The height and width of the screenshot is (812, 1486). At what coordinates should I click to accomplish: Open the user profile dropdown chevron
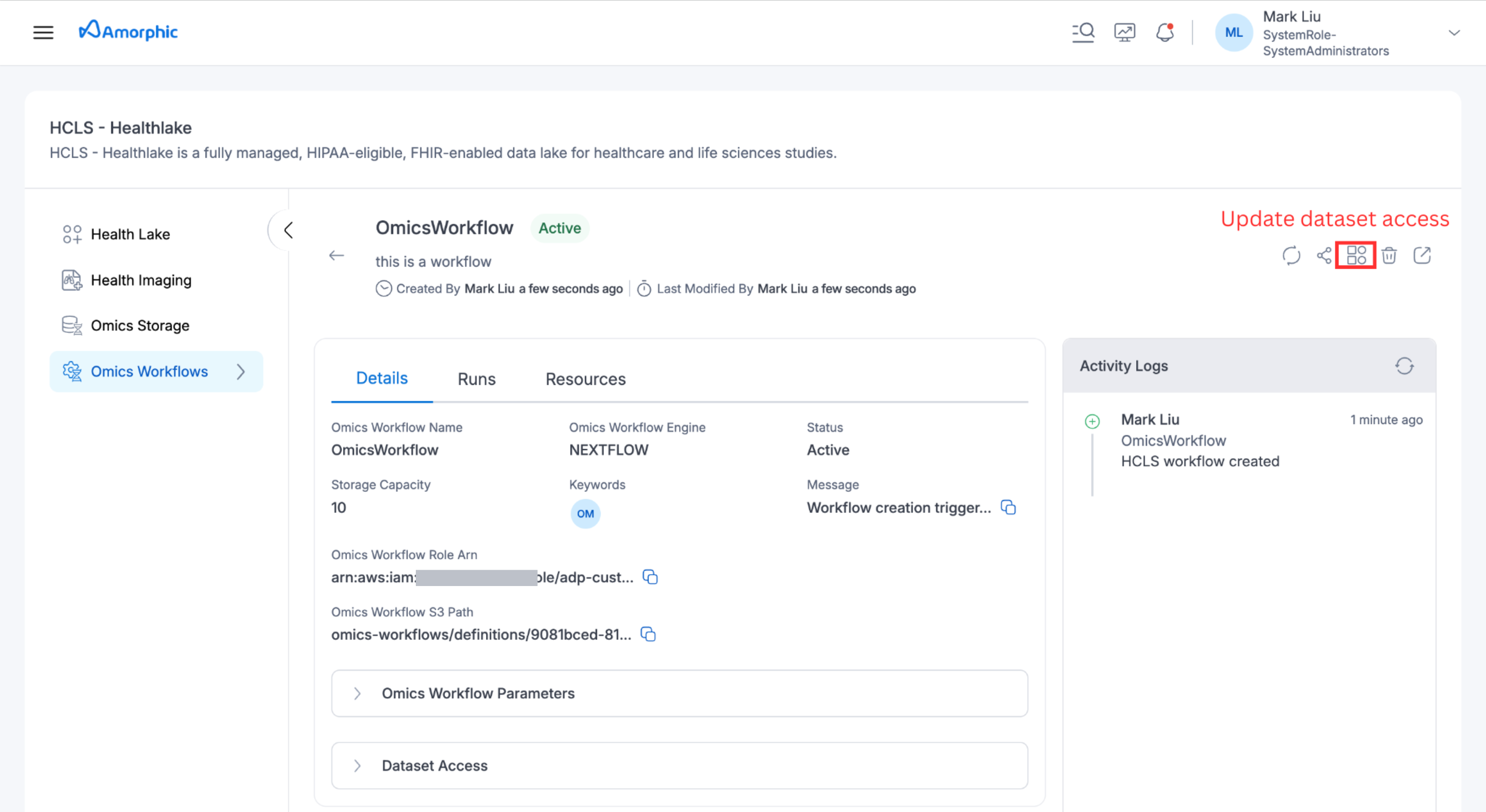(x=1455, y=33)
